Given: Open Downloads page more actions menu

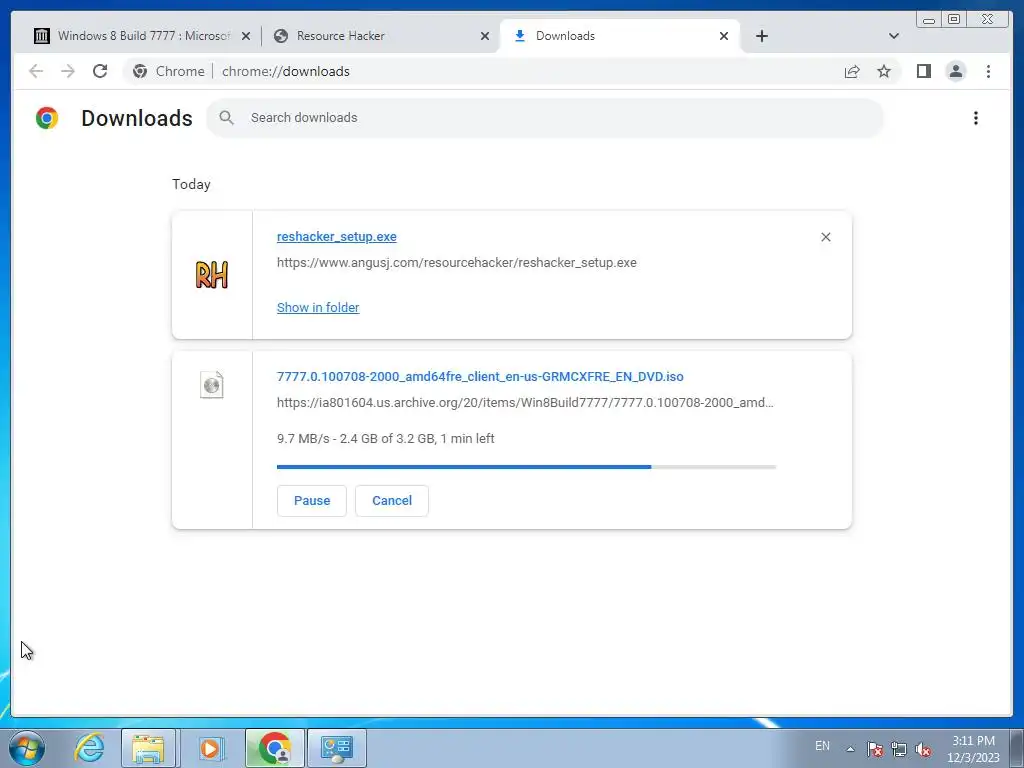Looking at the screenshot, I should tap(976, 118).
